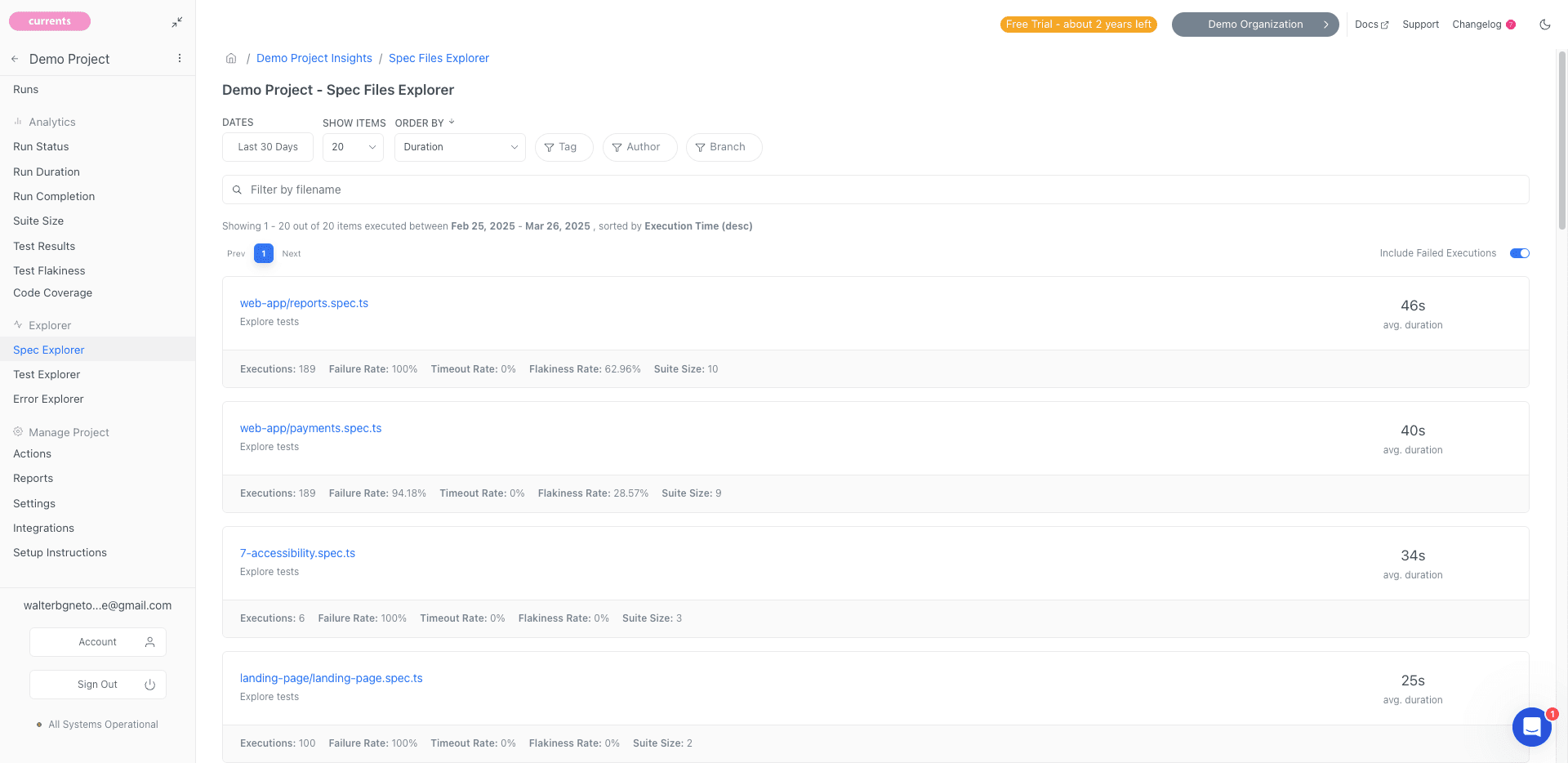Viewport: 1568px width, 763px height.
Task: Click the funnel icon on the Branch filter
Action: point(700,148)
